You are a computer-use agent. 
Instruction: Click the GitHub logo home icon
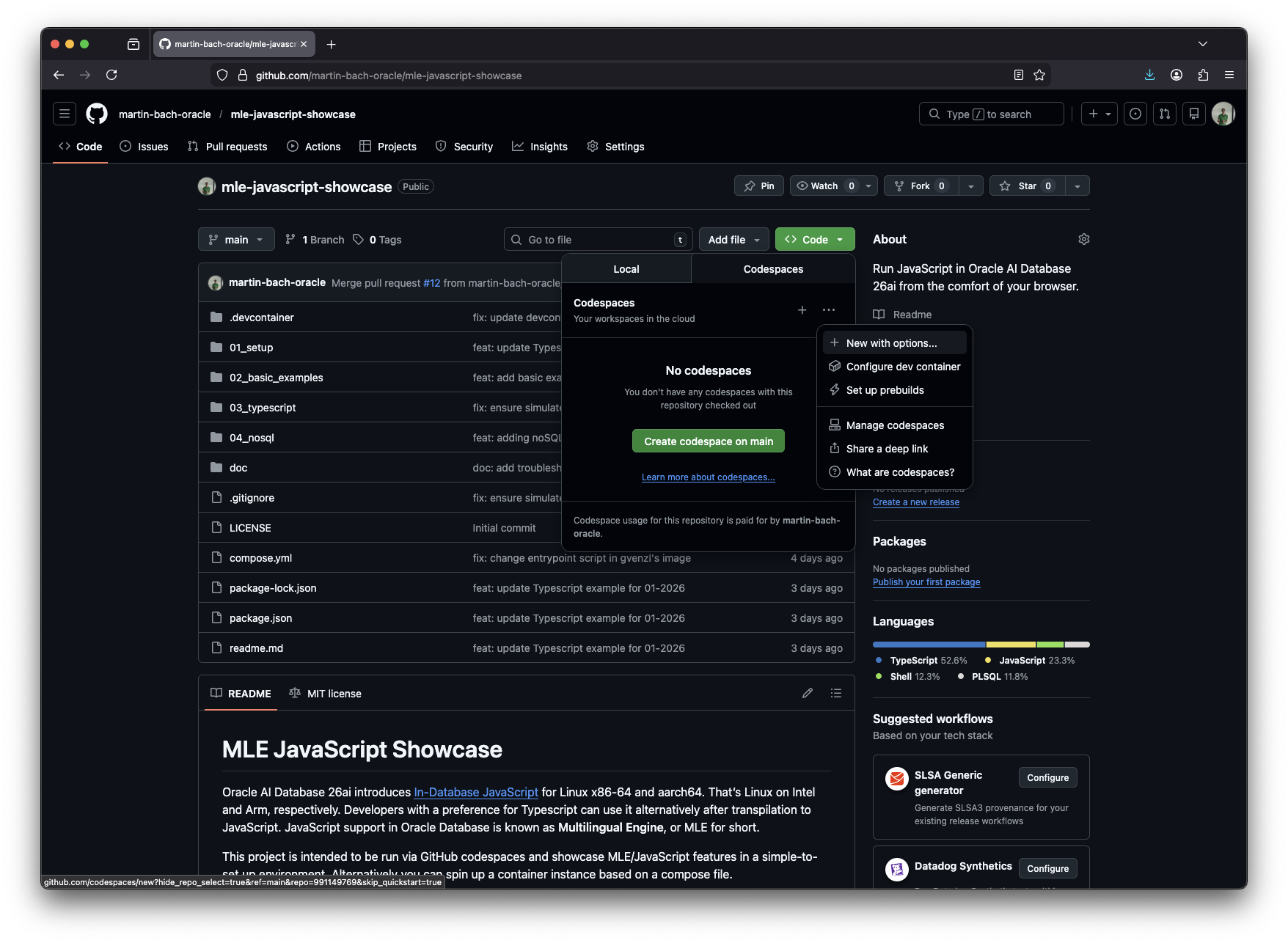pos(97,114)
